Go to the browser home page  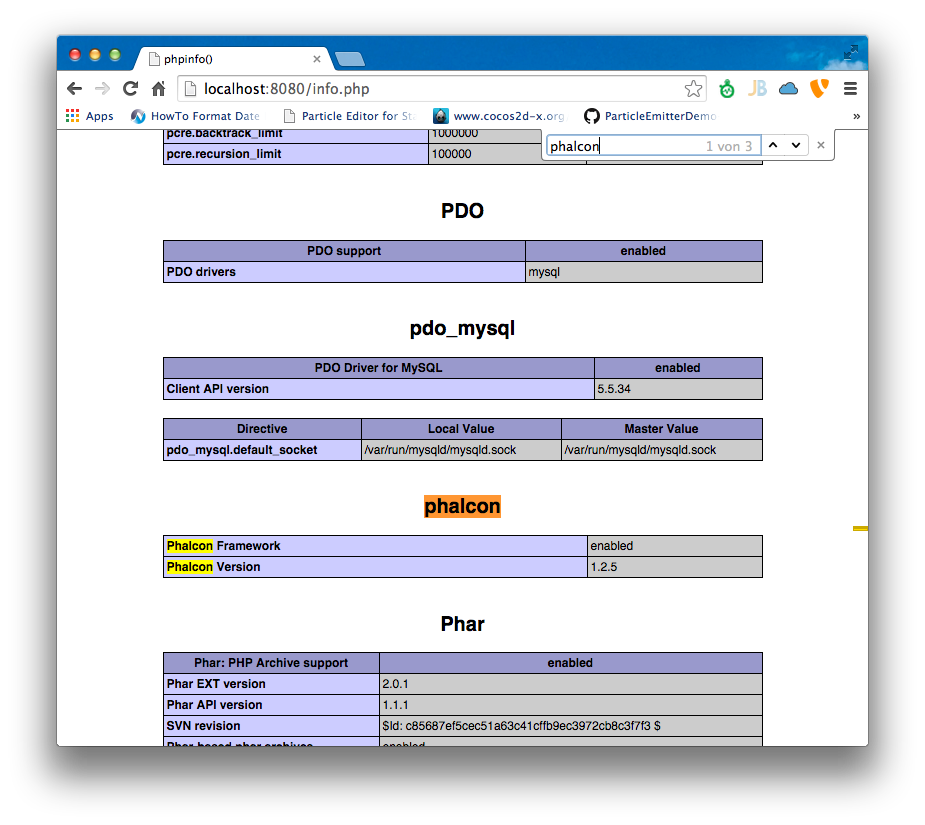pos(158,89)
